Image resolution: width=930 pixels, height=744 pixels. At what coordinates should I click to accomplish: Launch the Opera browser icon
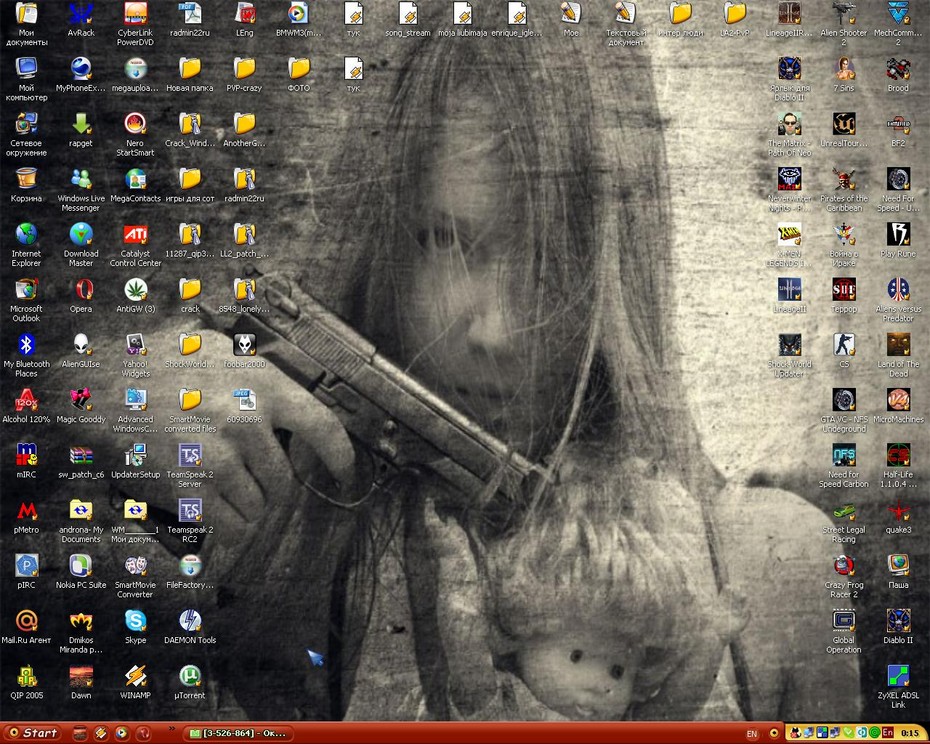tap(81, 295)
